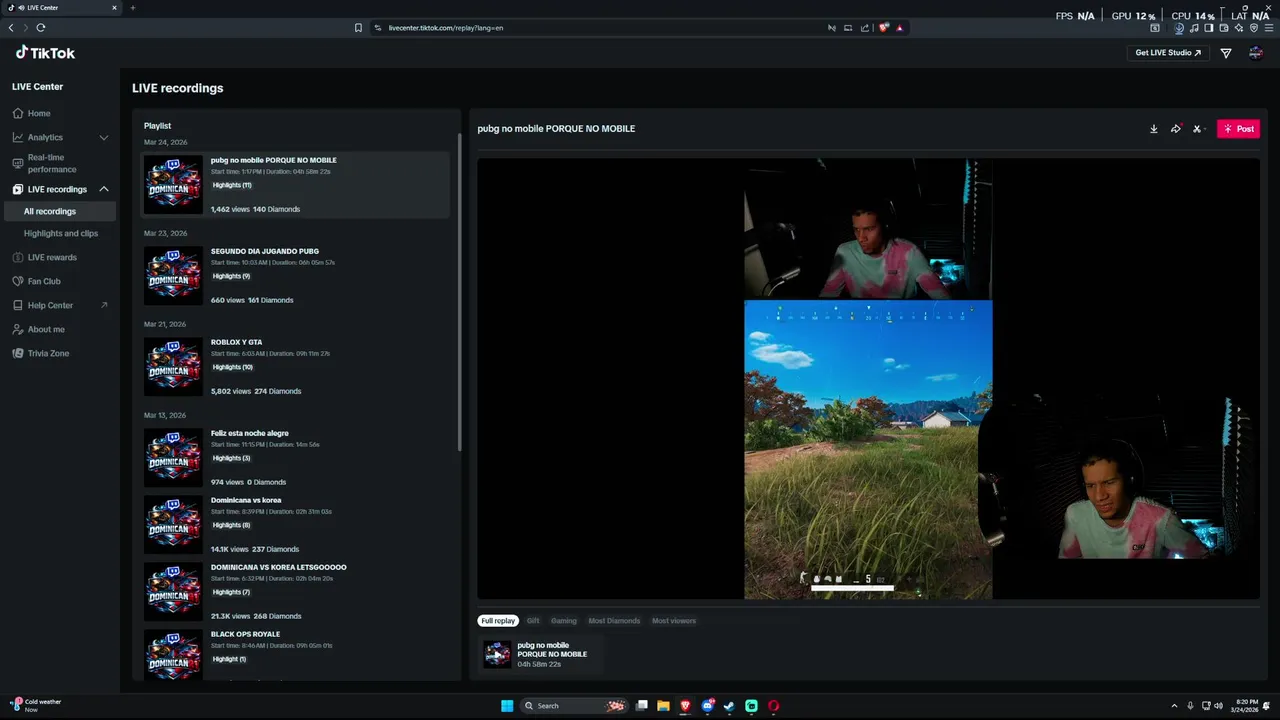
Task: Open the browser hamburger menu
Action: coord(1269,28)
